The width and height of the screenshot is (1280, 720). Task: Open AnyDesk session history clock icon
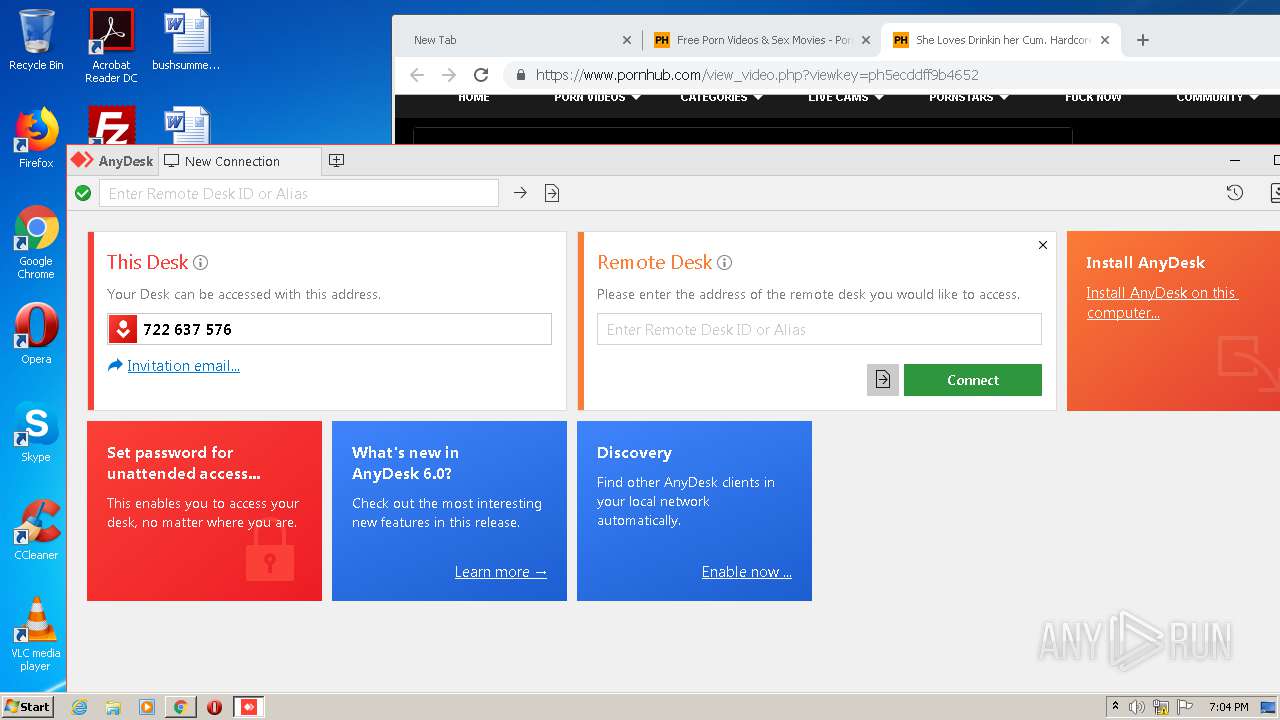pyautogui.click(x=1235, y=193)
